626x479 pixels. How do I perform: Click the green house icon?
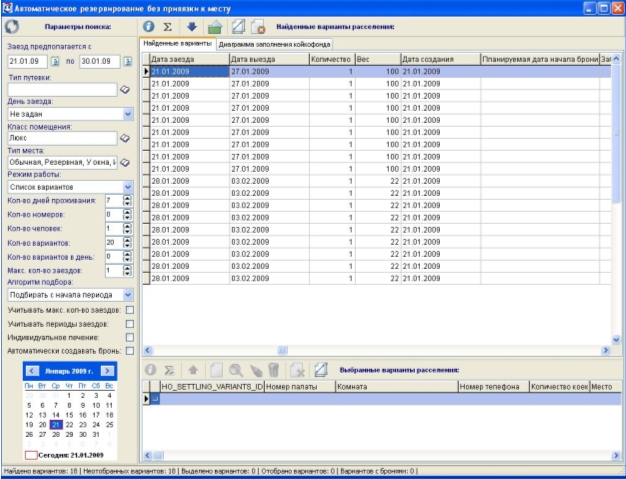pos(215,27)
